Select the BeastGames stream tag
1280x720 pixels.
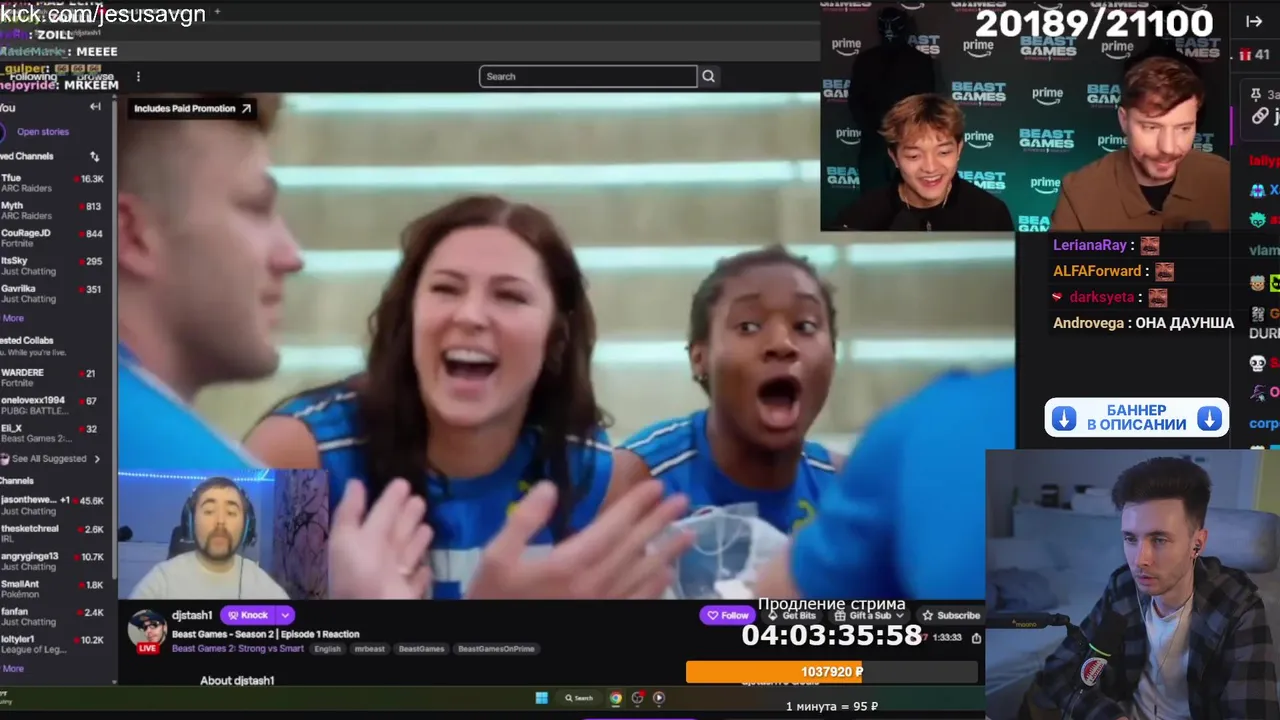tap(421, 649)
